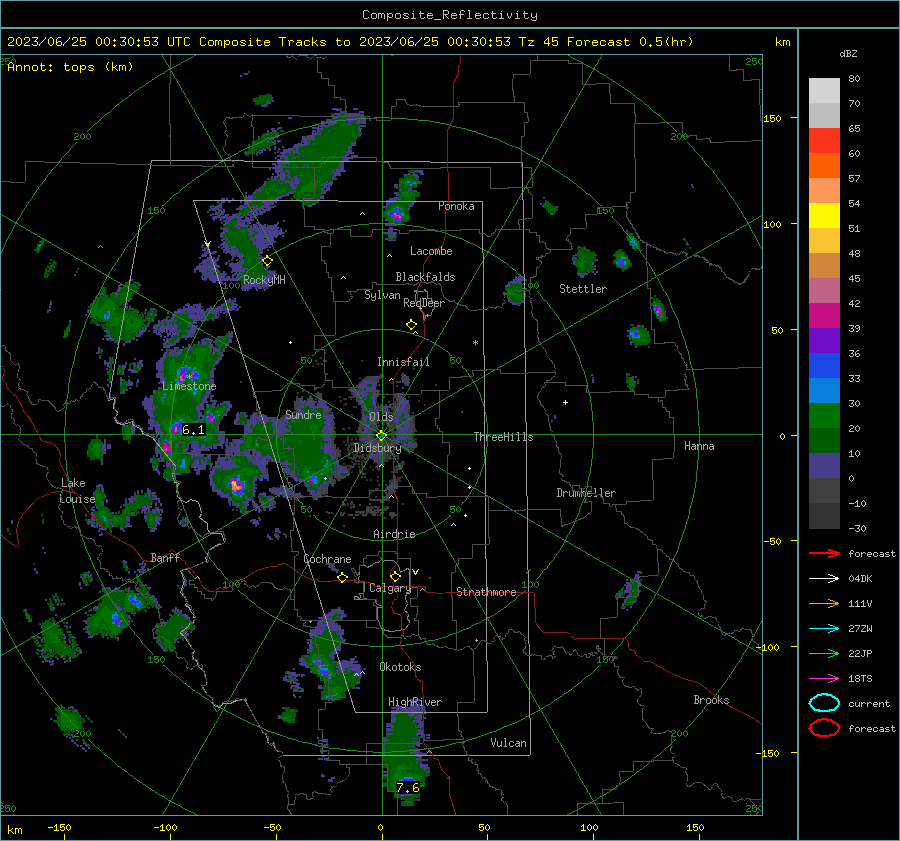Click the yellow diamond marker below Cochrane
Screen dimensions: 900x841
pos(343,578)
